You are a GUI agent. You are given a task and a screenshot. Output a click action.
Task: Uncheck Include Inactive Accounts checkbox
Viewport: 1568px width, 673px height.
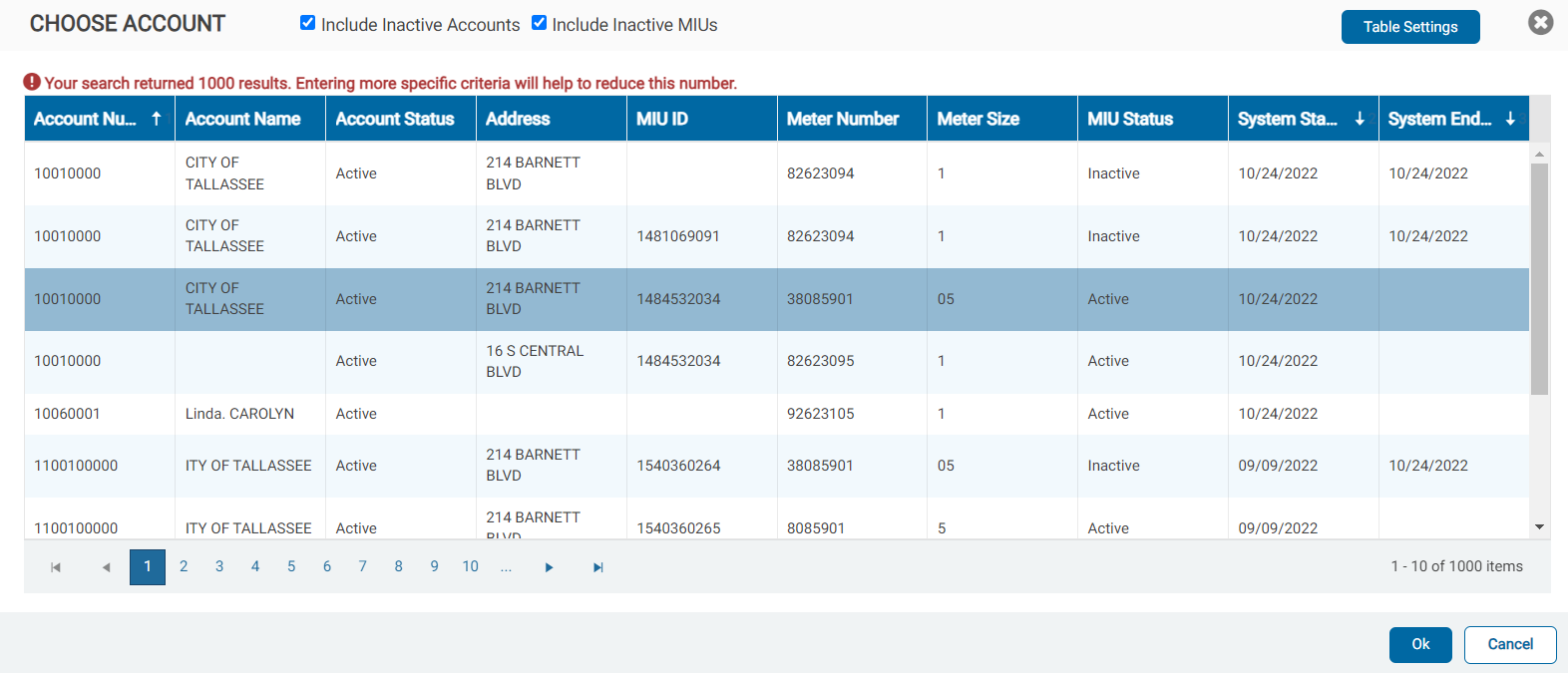(308, 23)
